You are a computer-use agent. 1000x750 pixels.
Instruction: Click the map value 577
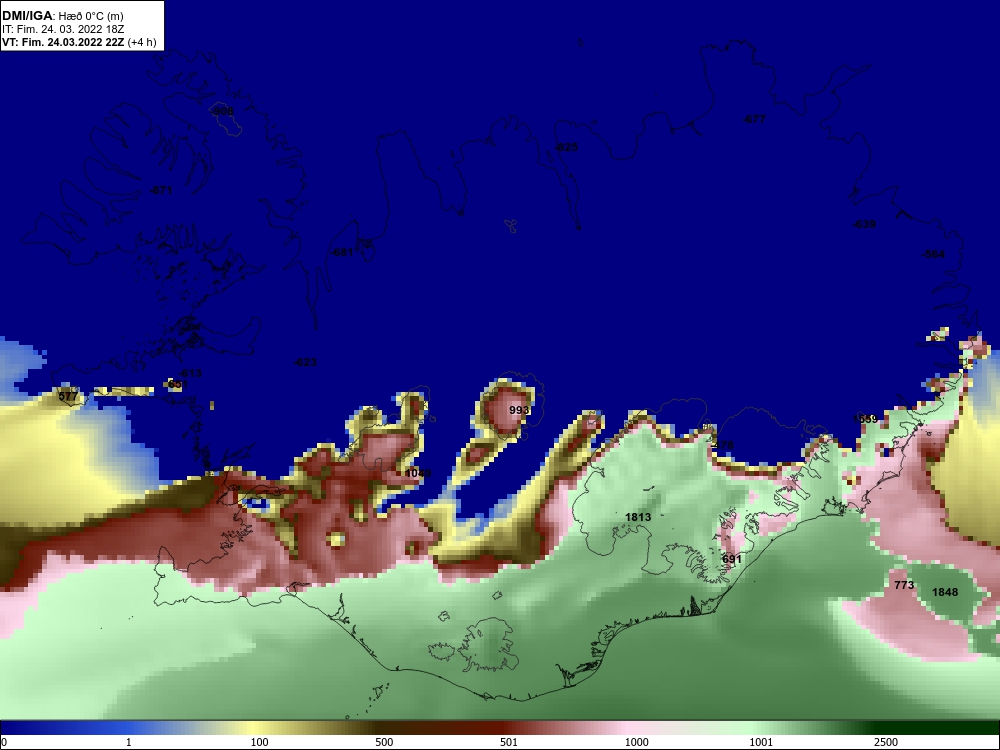(68, 397)
